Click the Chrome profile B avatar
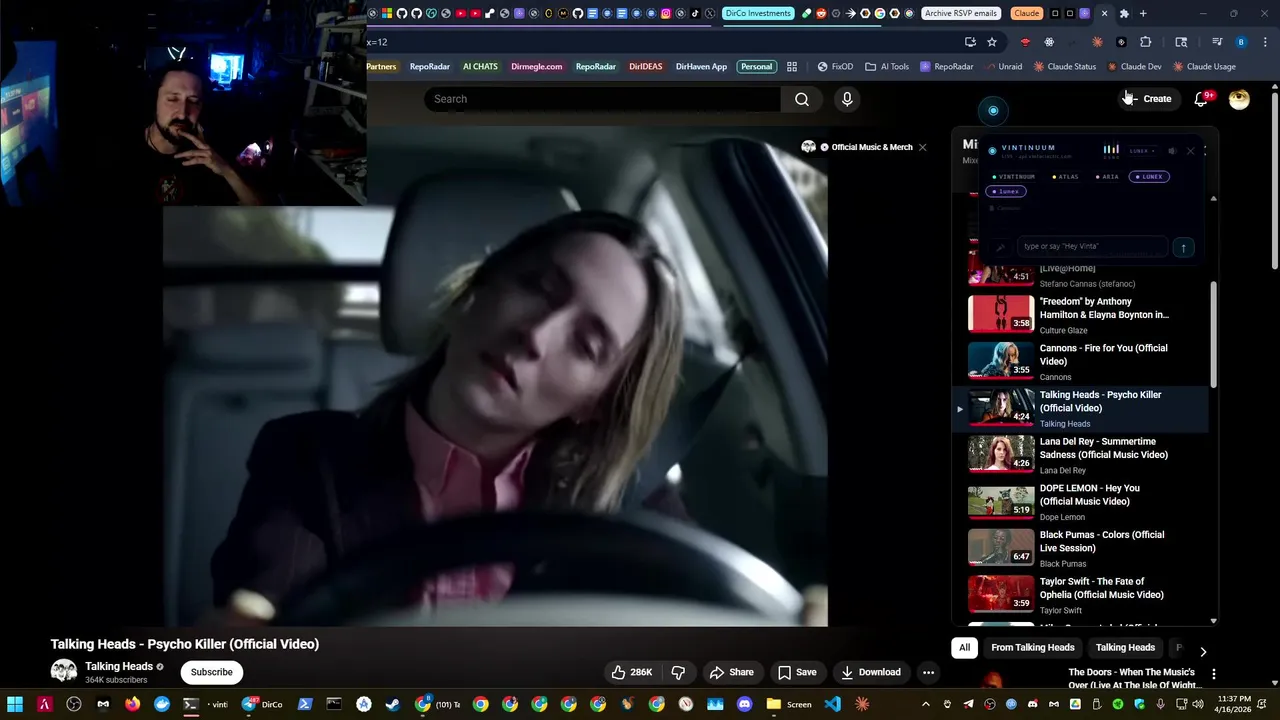The image size is (1280, 720). [x=1241, y=42]
